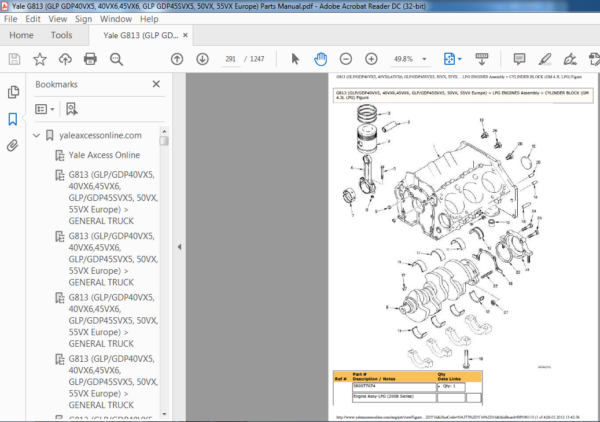Open the View menu
Screen dimensions: 600x422
click(57, 19)
